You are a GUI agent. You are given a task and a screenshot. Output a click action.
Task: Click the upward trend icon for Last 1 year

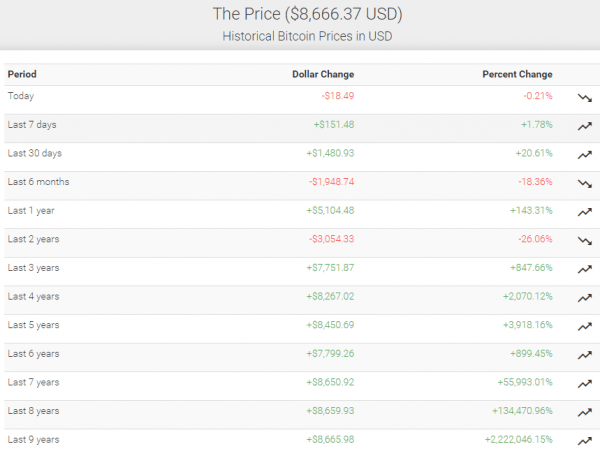[585, 212]
